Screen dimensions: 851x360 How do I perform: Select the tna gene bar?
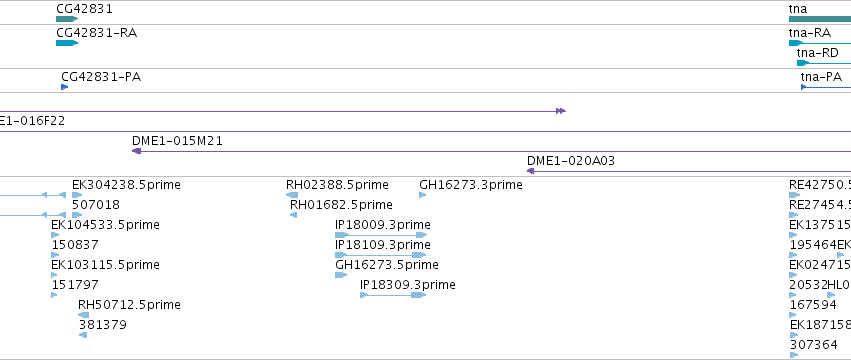[x=820, y=19]
